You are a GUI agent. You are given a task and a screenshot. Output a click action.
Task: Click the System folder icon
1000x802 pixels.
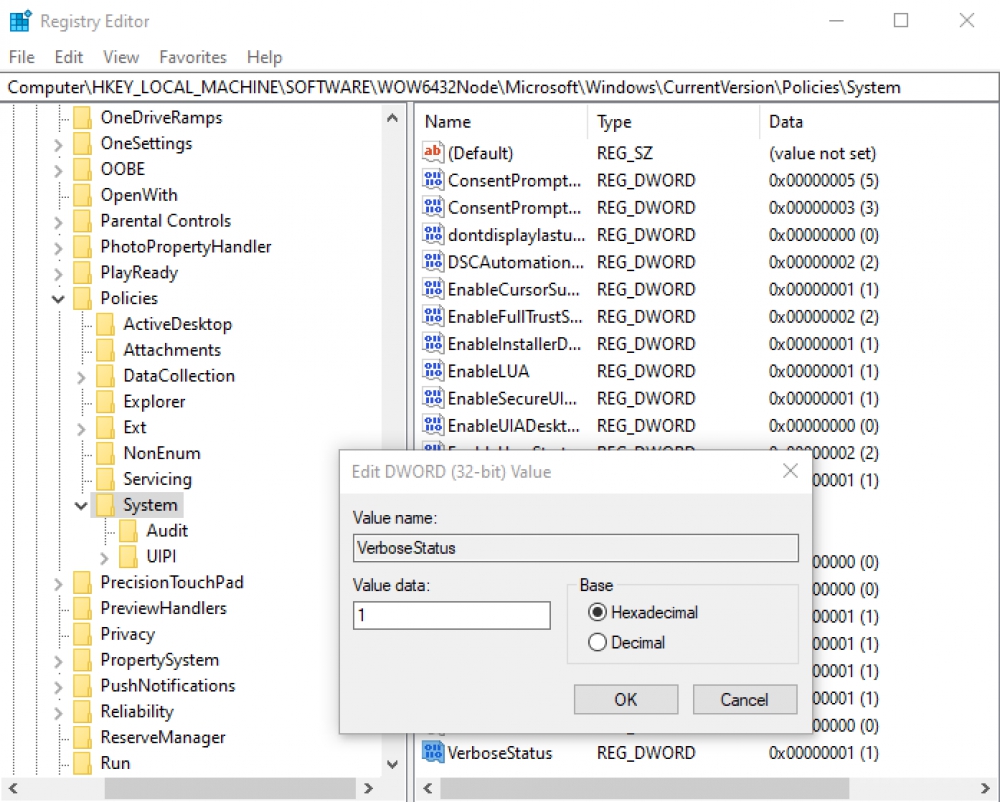[105, 504]
